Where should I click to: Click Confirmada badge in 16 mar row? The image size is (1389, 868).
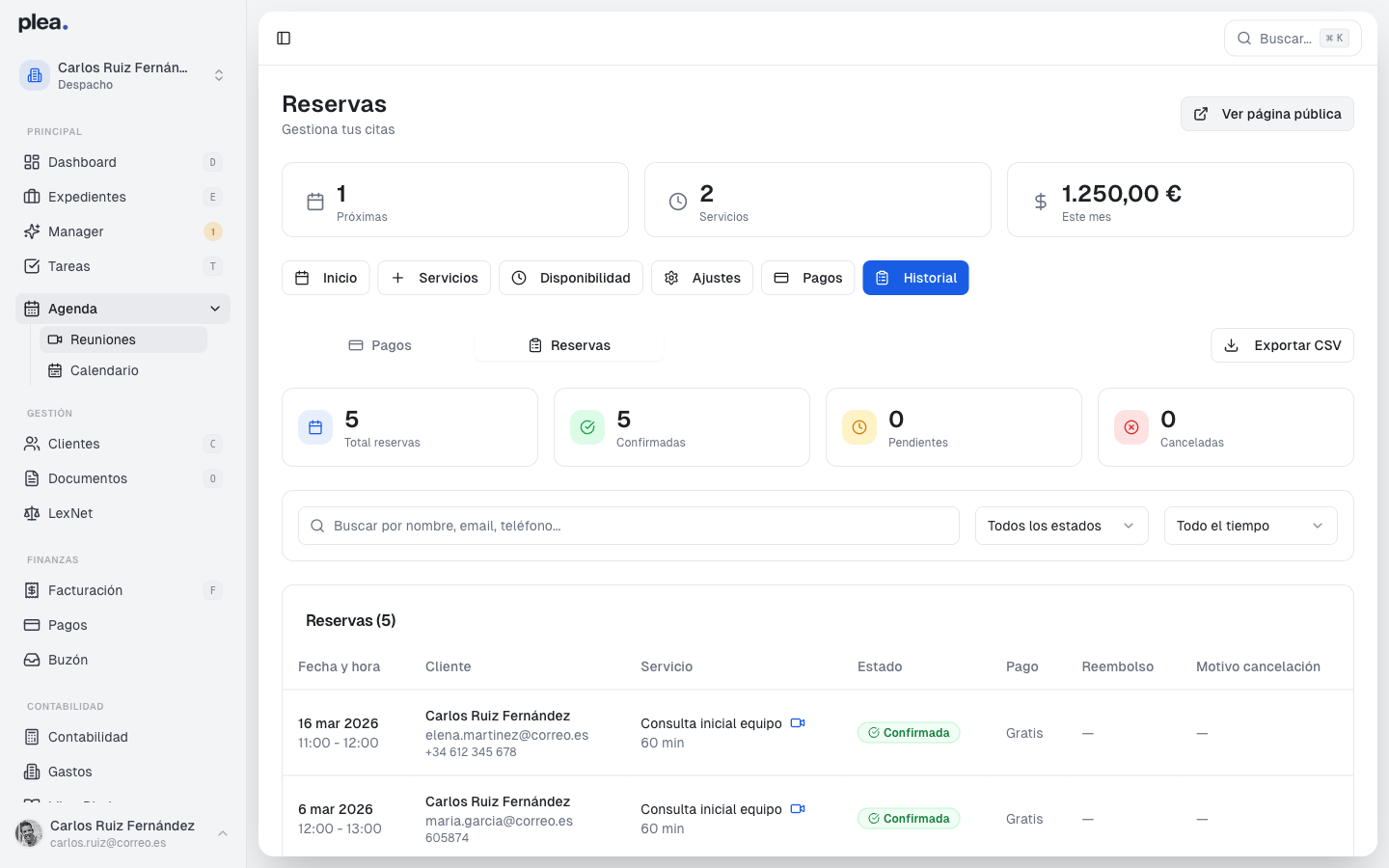tap(909, 733)
